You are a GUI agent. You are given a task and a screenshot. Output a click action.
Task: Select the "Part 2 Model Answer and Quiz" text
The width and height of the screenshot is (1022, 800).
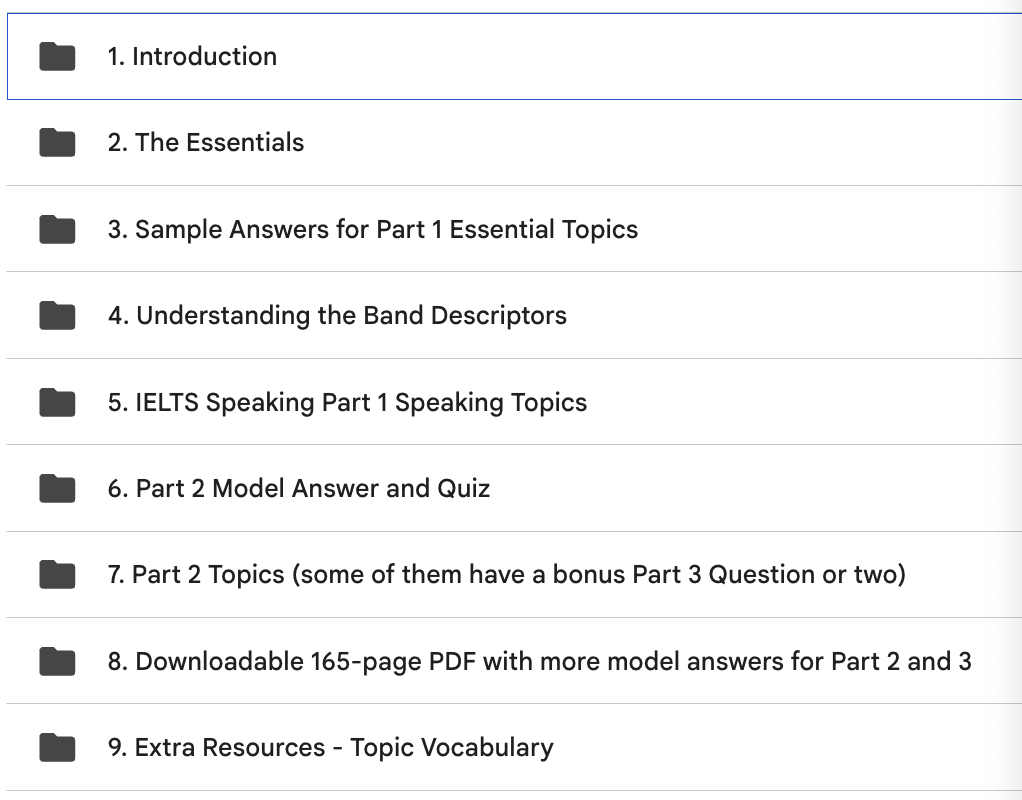(x=299, y=489)
